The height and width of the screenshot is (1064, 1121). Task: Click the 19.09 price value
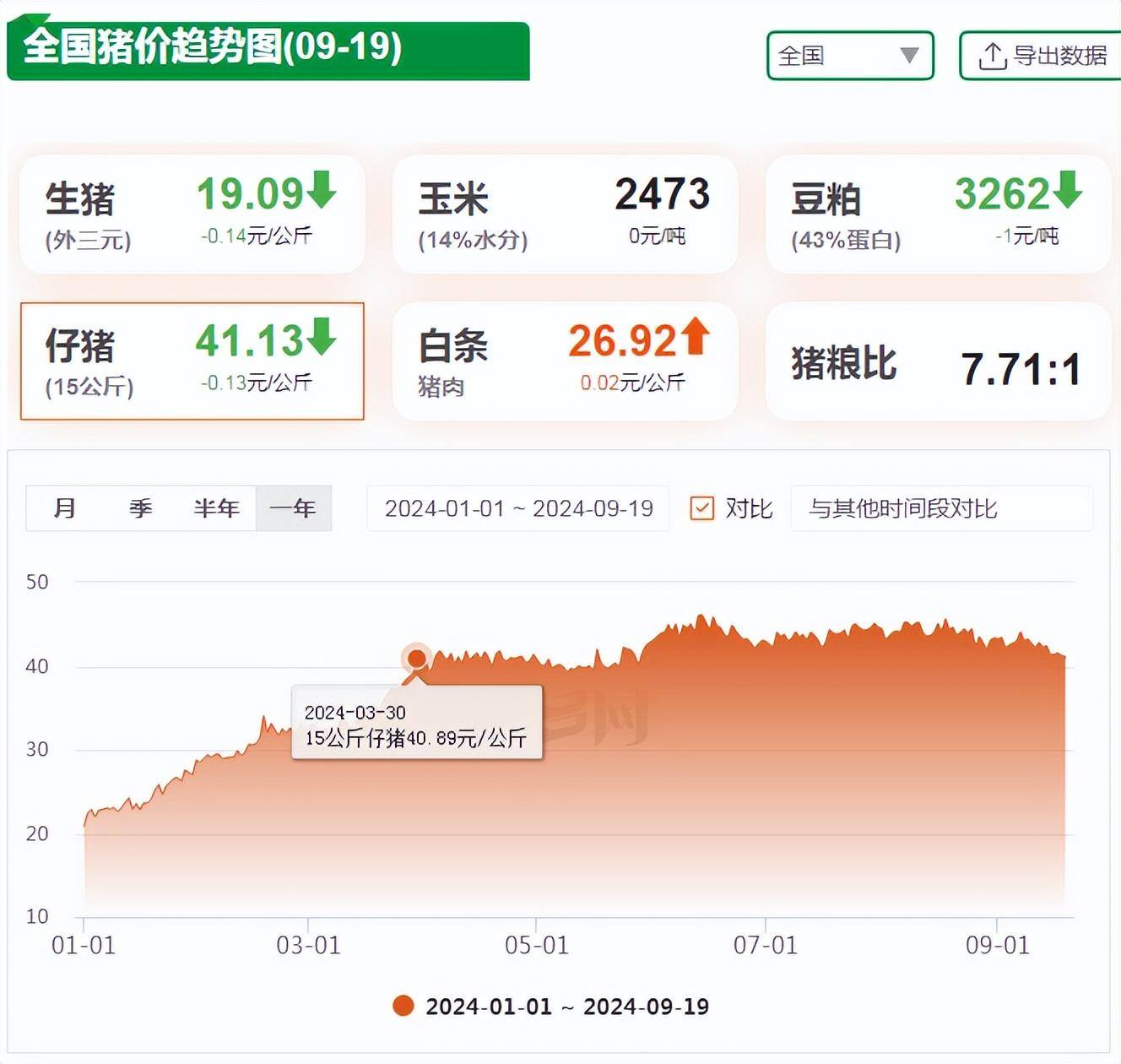coord(250,193)
